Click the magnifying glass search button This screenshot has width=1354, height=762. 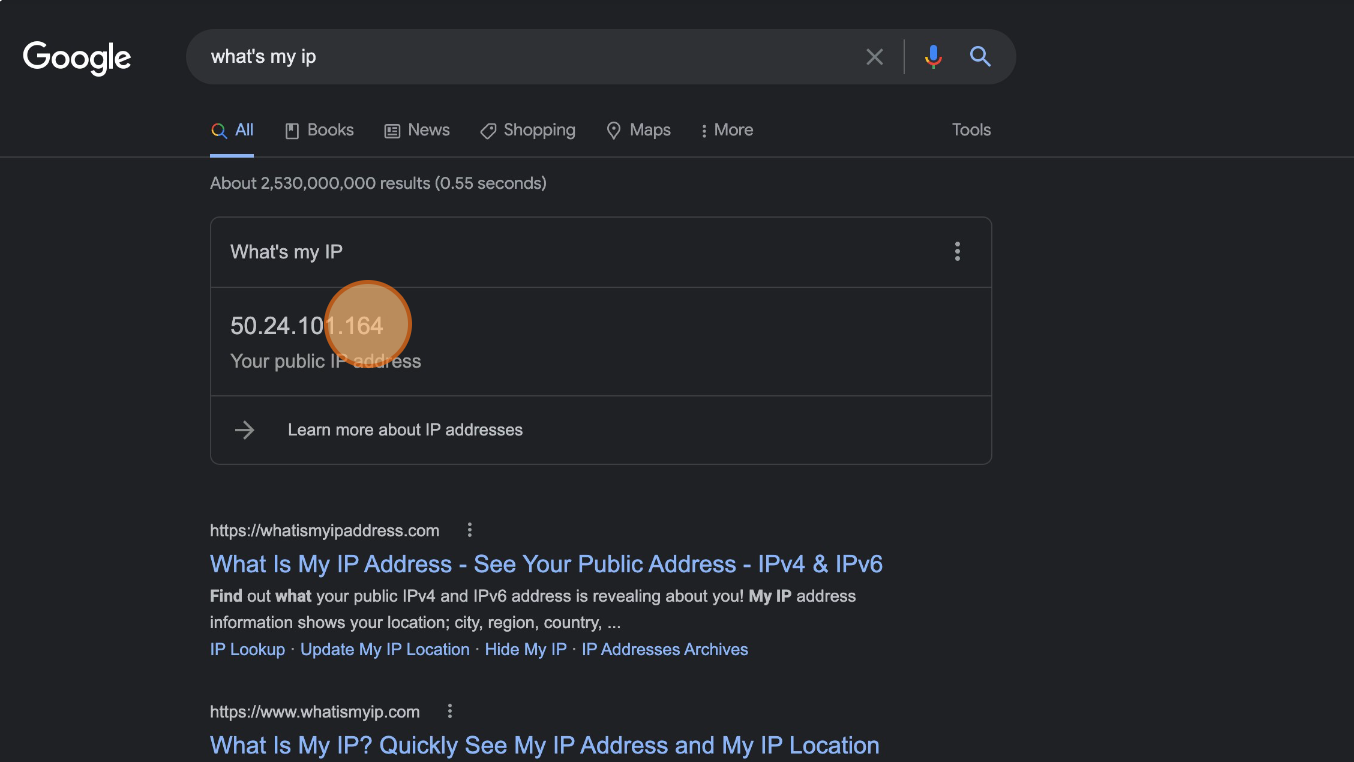[x=980, y=57]
